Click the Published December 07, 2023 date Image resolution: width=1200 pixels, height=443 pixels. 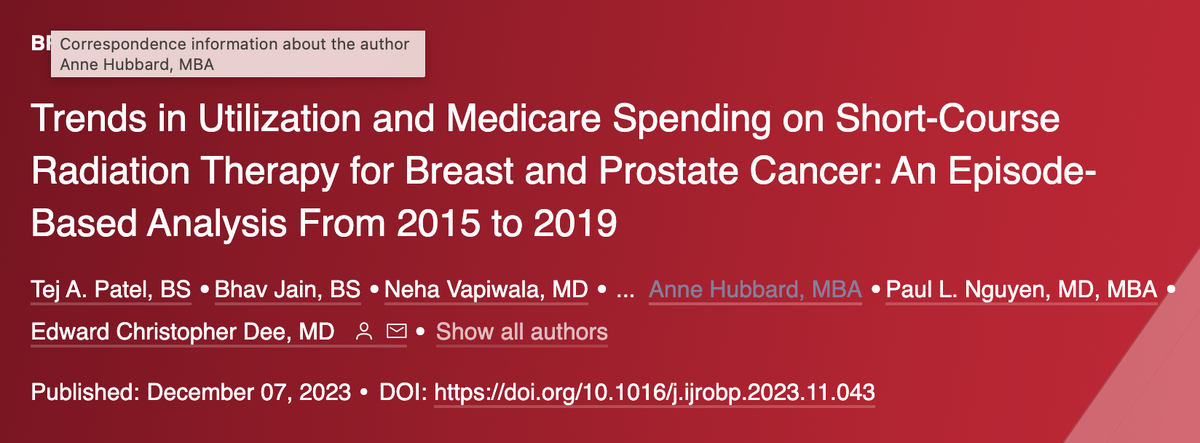(x=191, y=390)
